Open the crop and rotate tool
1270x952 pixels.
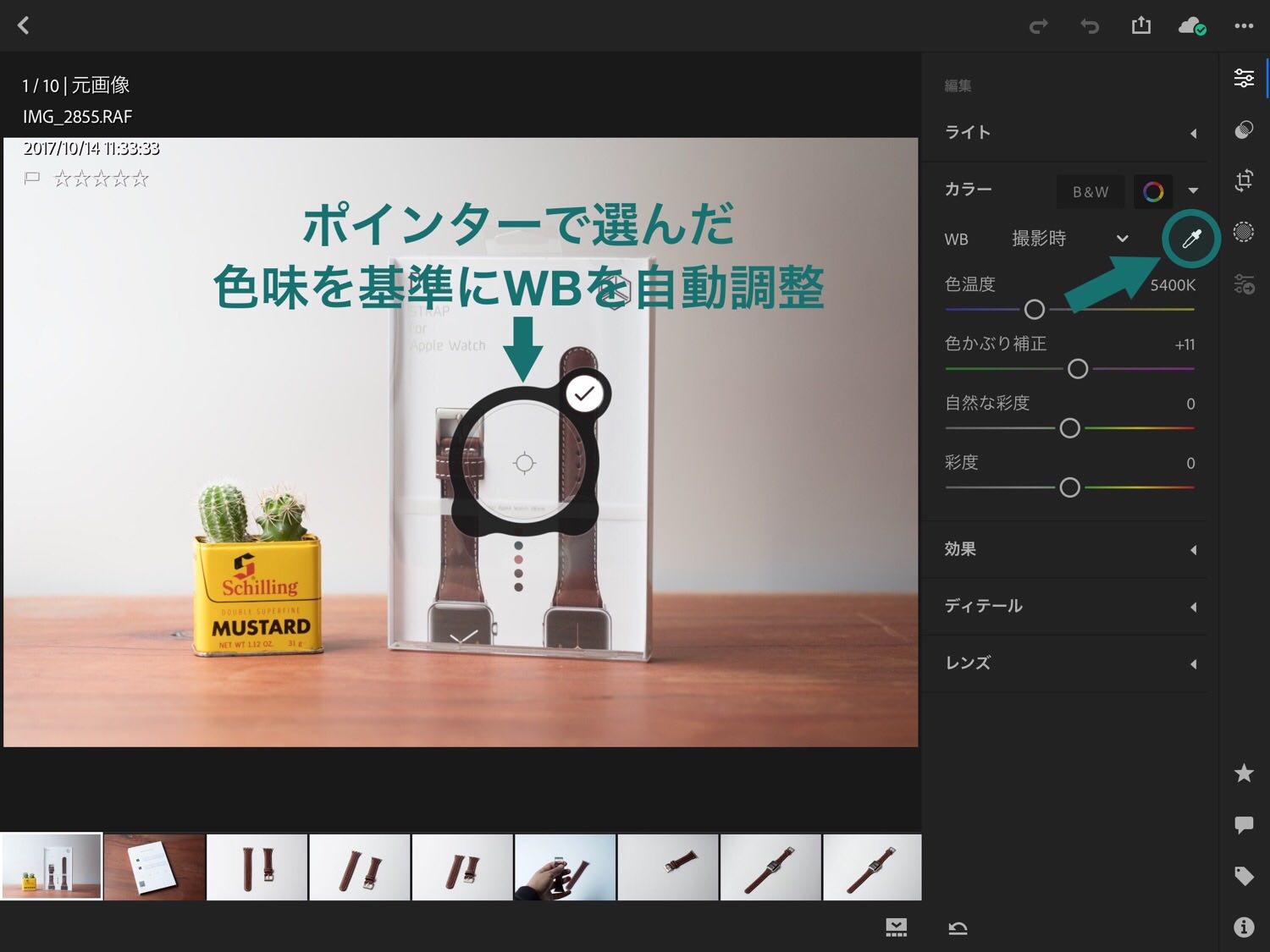coord(1244,180)
